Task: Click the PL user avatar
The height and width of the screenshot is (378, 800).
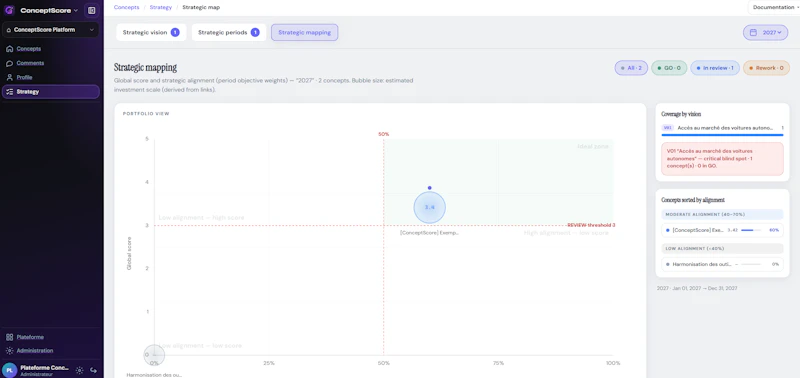Action: pyautogui.click(x=9, y=370)
